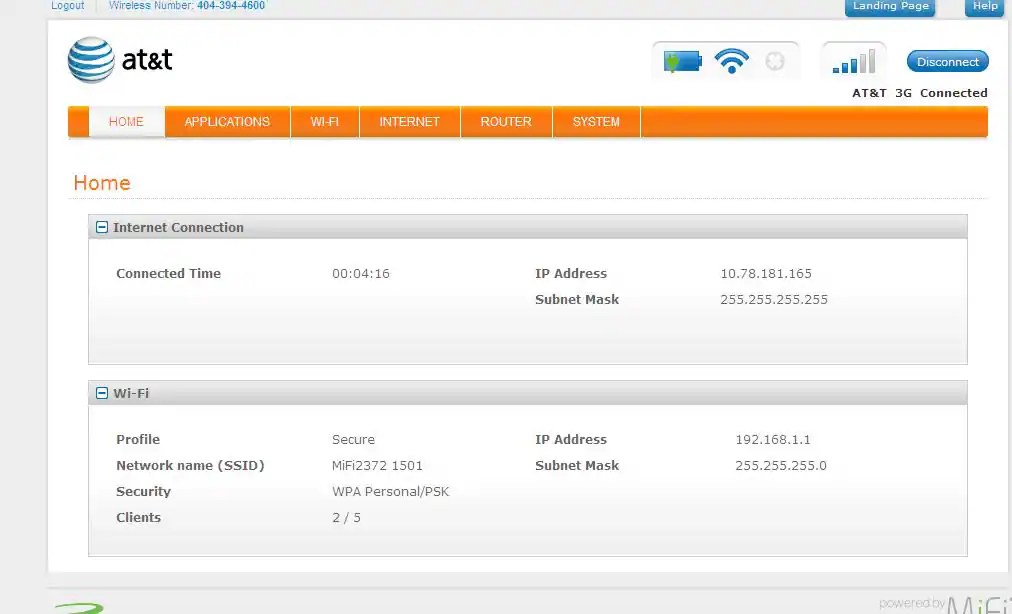Click the AT&T globe logo

coord(91,60)
